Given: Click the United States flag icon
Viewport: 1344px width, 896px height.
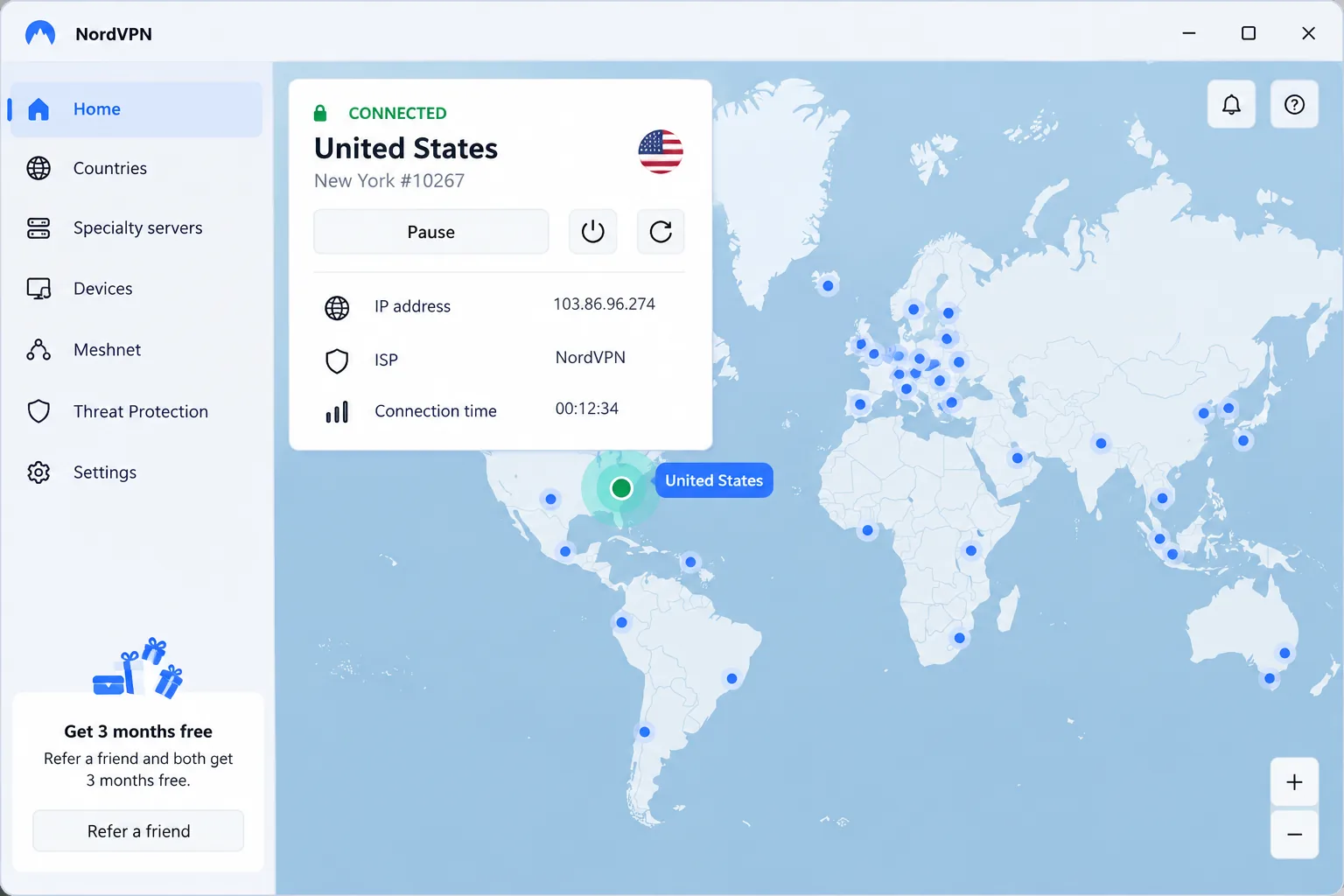Looking at the screenshot, I should point(661,151).
